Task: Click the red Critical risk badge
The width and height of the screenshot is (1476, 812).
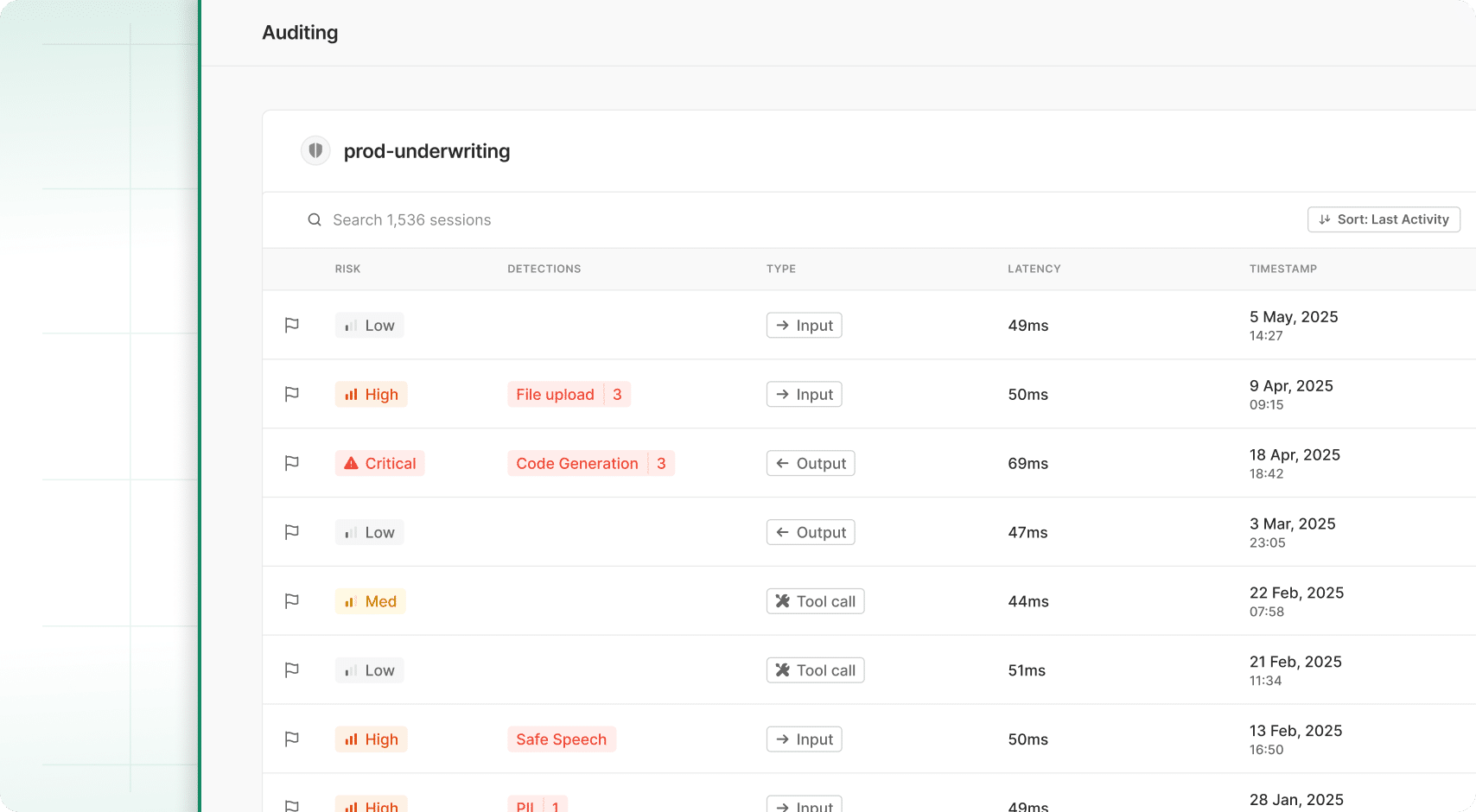Action: tap(379, 464)
